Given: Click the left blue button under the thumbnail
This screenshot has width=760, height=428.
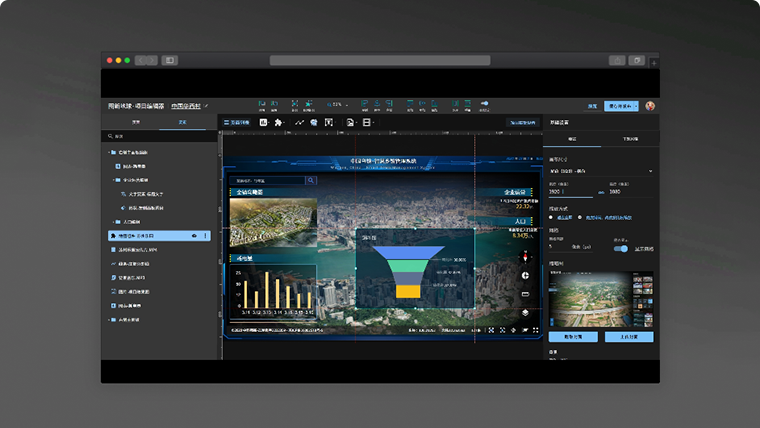Looking at the screenshot, I should 573,337.
